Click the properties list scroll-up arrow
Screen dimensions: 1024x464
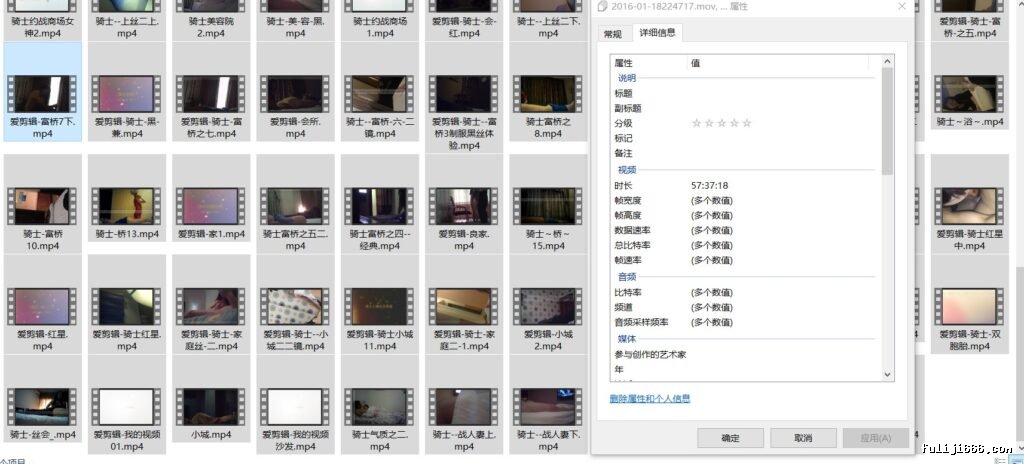[x=887, y=61]
